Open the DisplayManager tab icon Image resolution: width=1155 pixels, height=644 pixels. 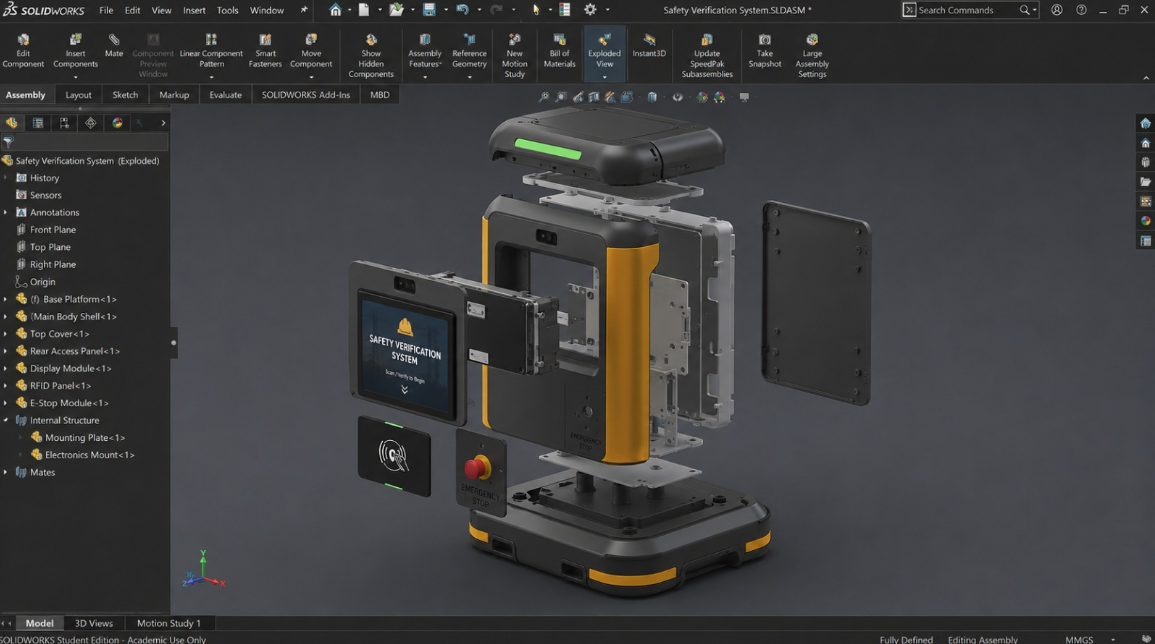(117, 123)
